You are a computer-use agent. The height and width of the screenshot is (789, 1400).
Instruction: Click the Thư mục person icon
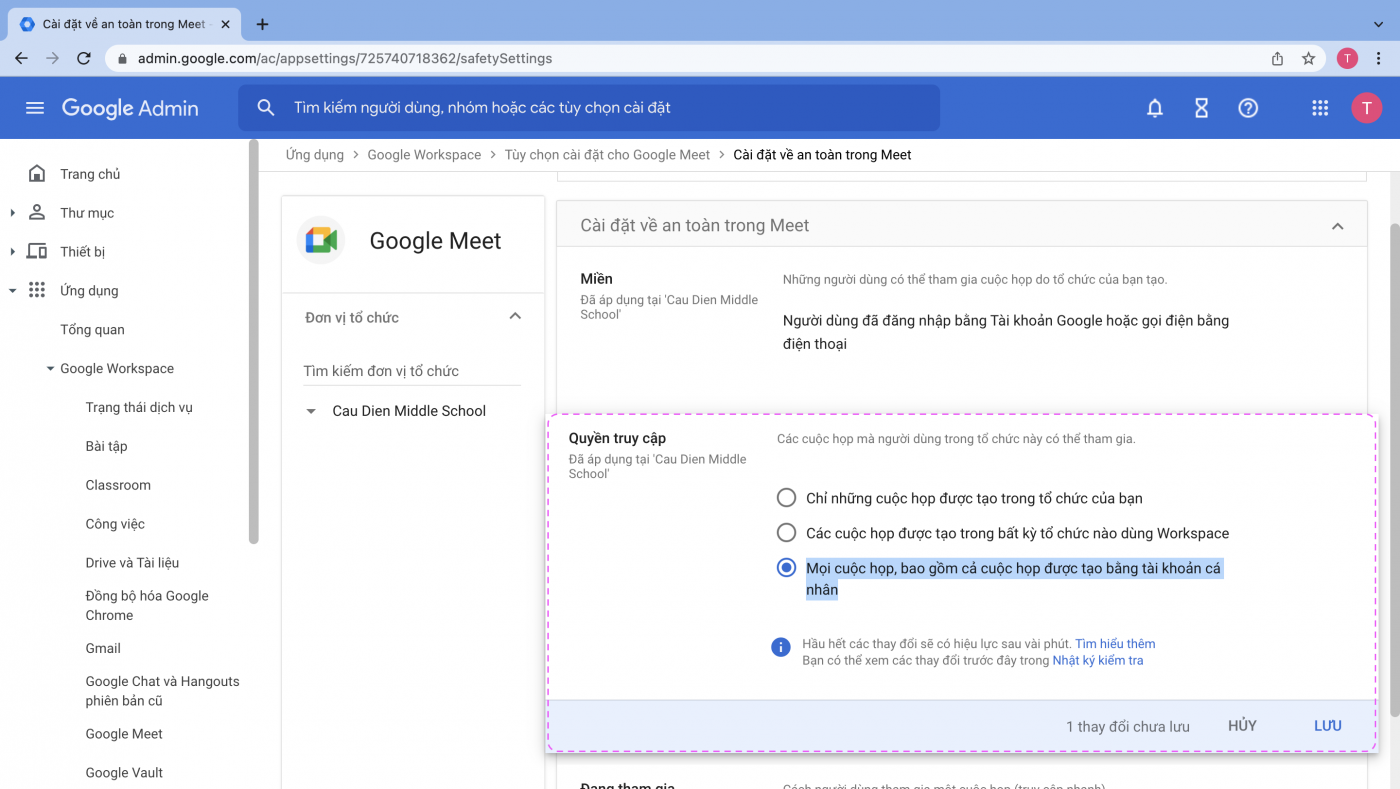(x=37, y=212)
